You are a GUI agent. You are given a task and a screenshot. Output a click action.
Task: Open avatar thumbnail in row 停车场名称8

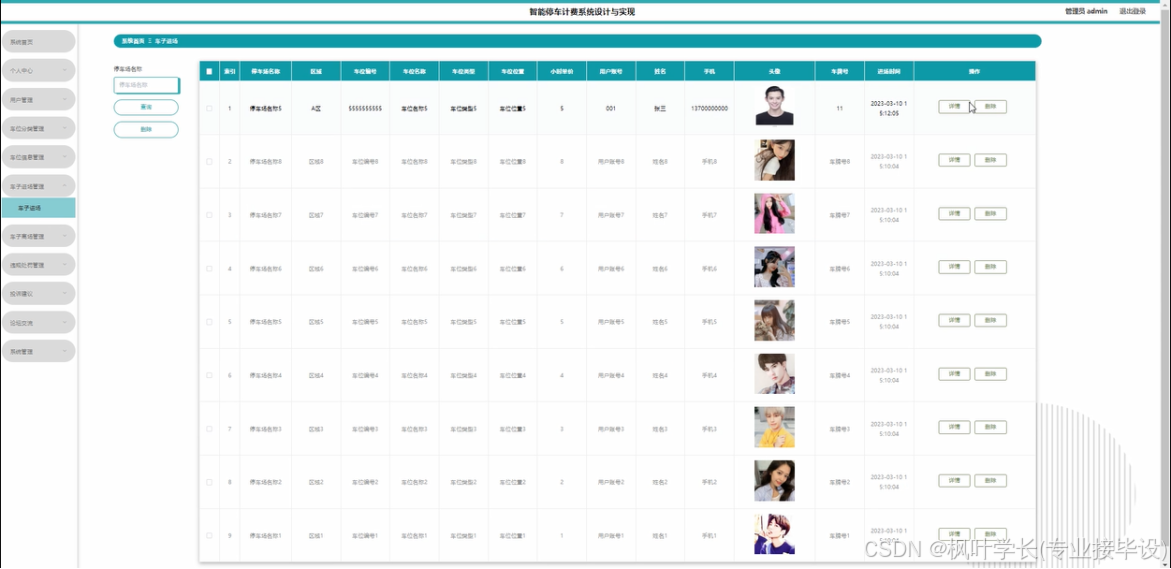coord(774,160)
